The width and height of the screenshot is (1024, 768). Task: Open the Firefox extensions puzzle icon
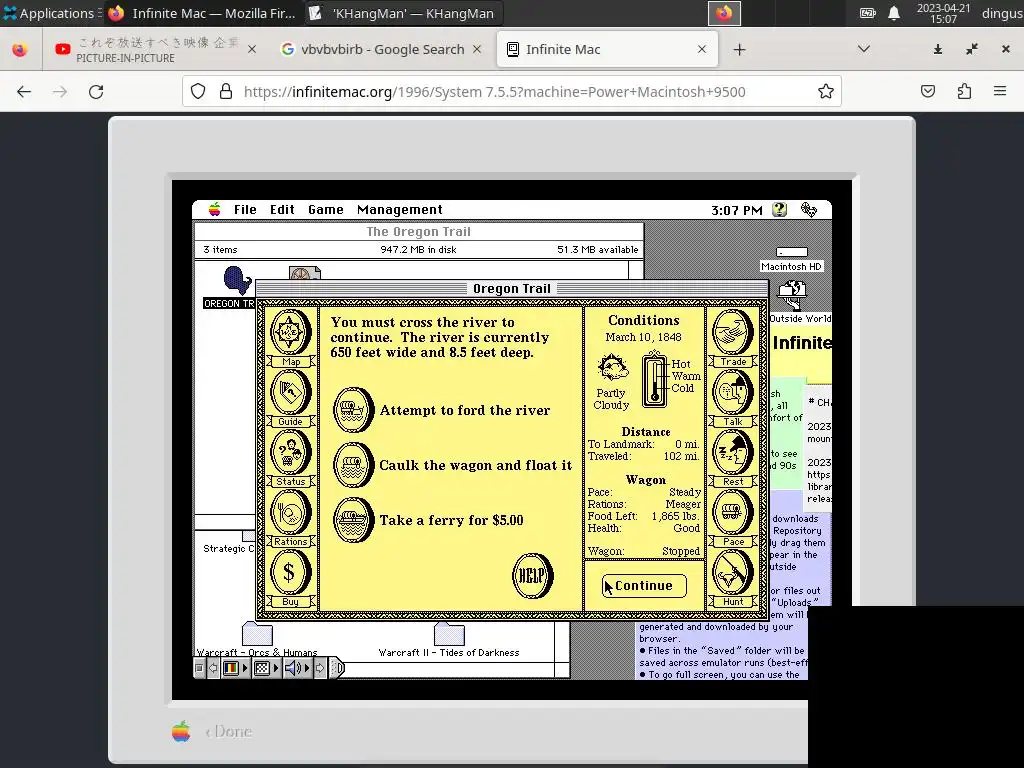point(964,91)
